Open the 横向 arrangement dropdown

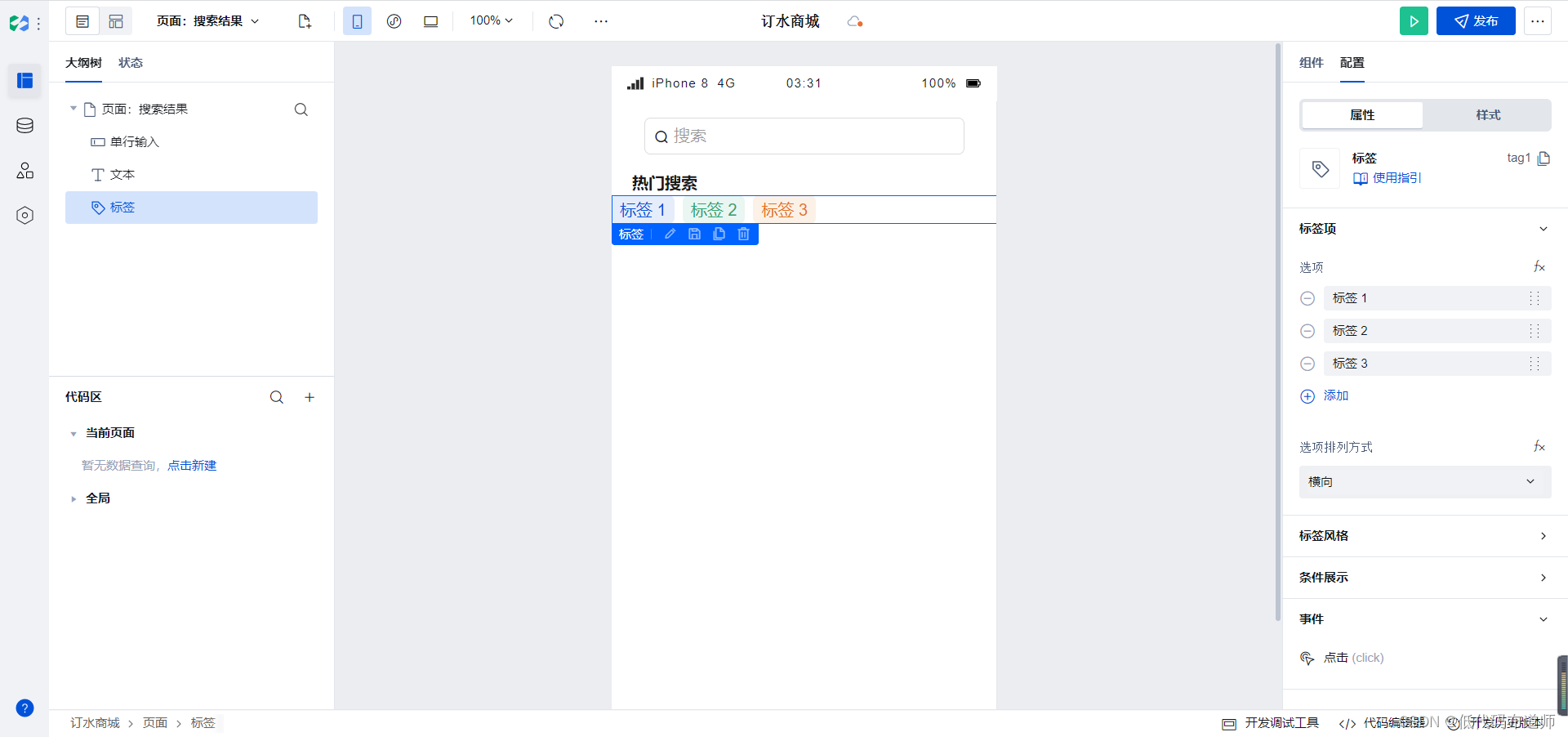tap(1425, 482)
